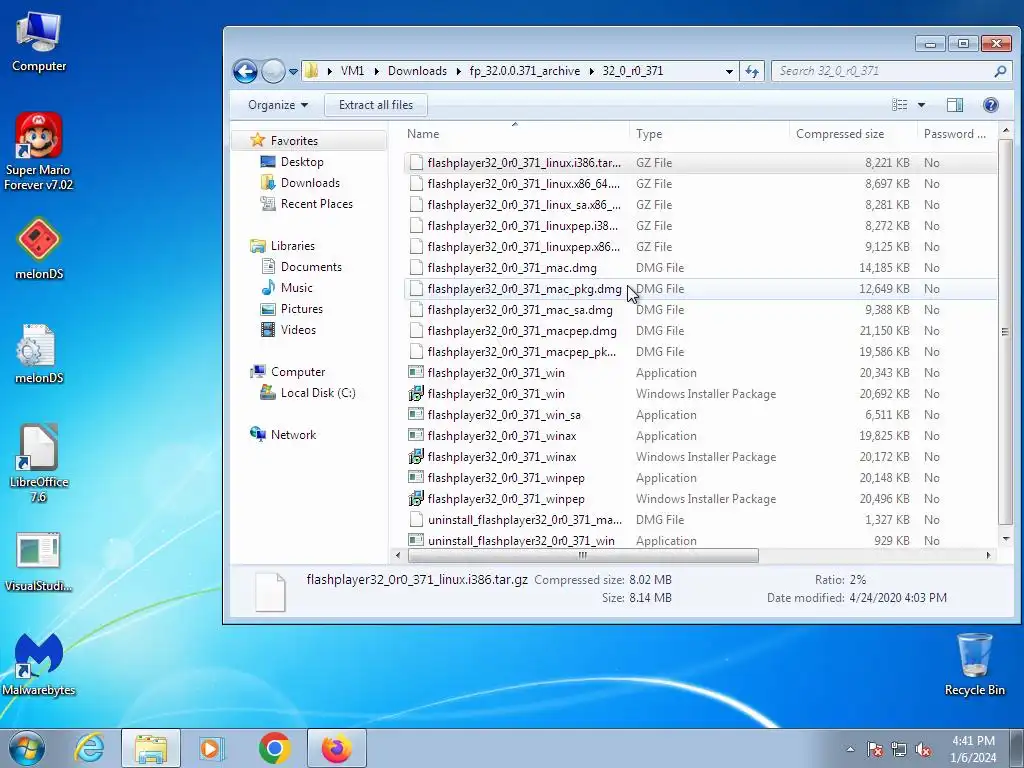The image size is (1024, 768).
Task: Sort by Compressed size column header
Action: coord(840,134)
